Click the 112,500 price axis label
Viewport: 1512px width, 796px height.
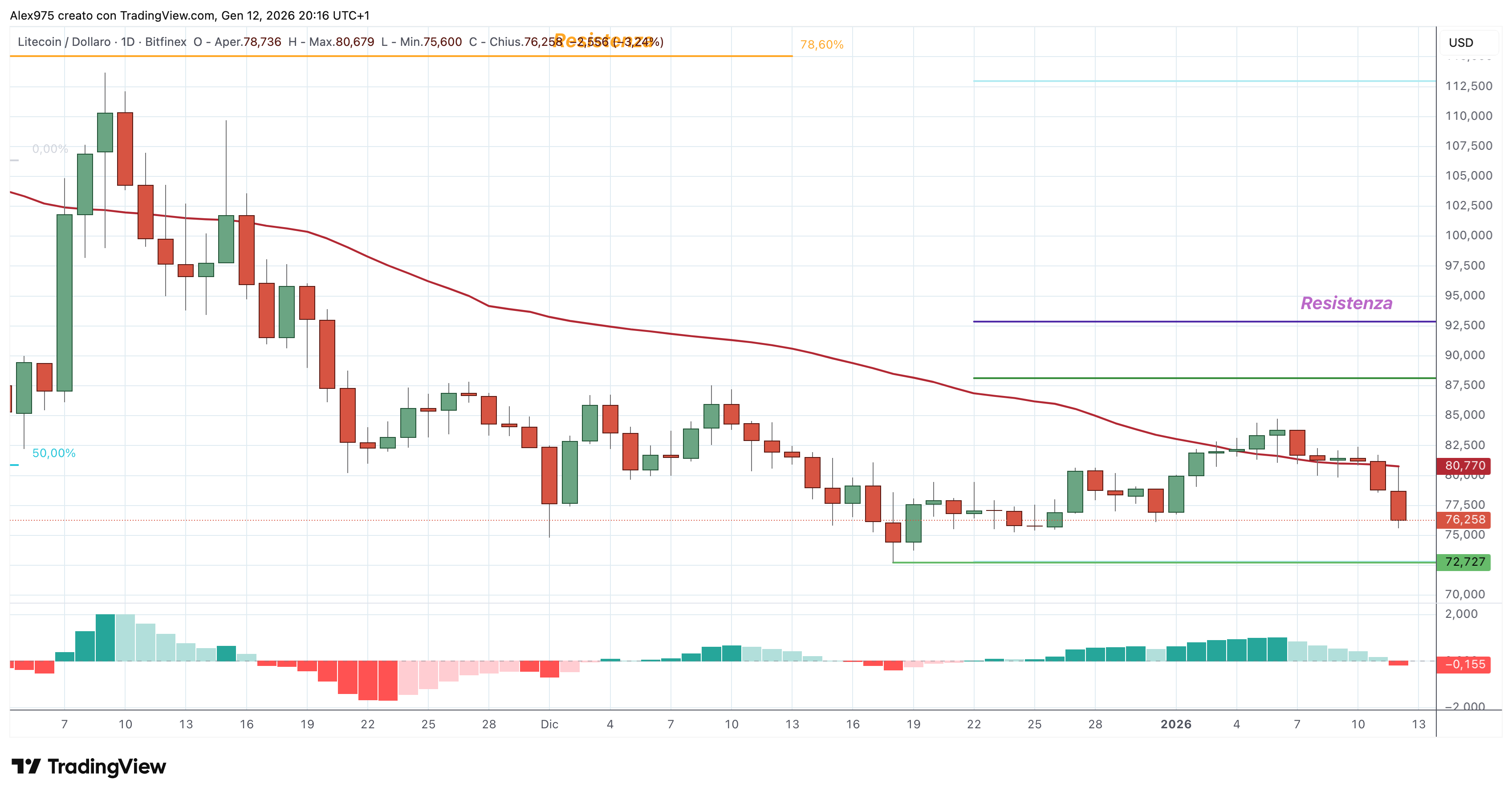coord(1468,86)
